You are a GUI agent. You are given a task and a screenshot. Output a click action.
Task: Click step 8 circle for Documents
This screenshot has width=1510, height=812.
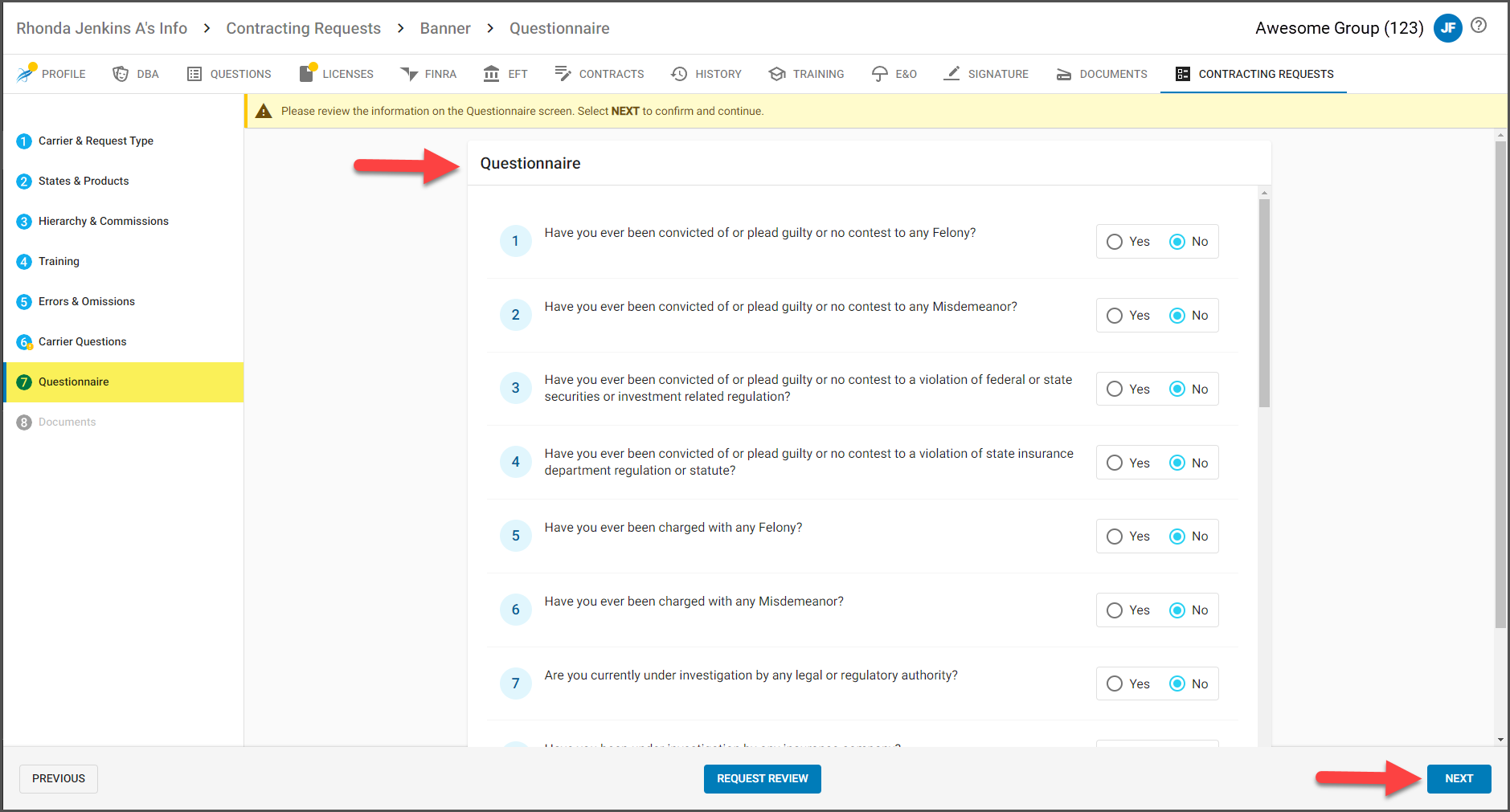click(x=24, y=422)
